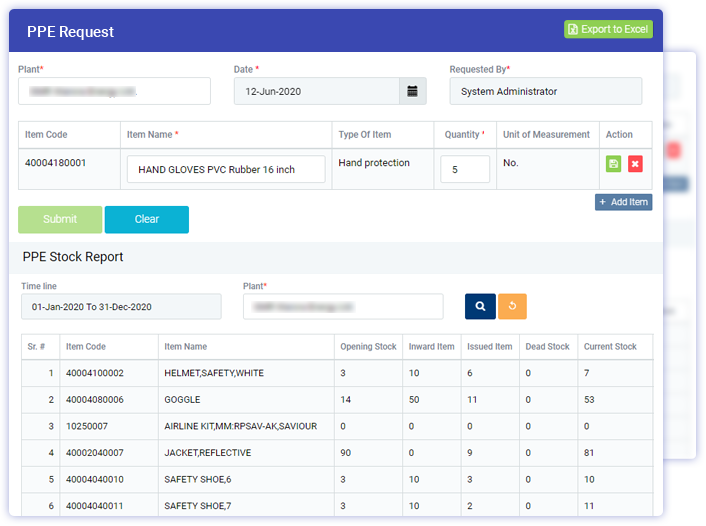Edit the Item Name HAND GLOVES field
Viewport: 706px width, 526px height.
pos(226,169)
